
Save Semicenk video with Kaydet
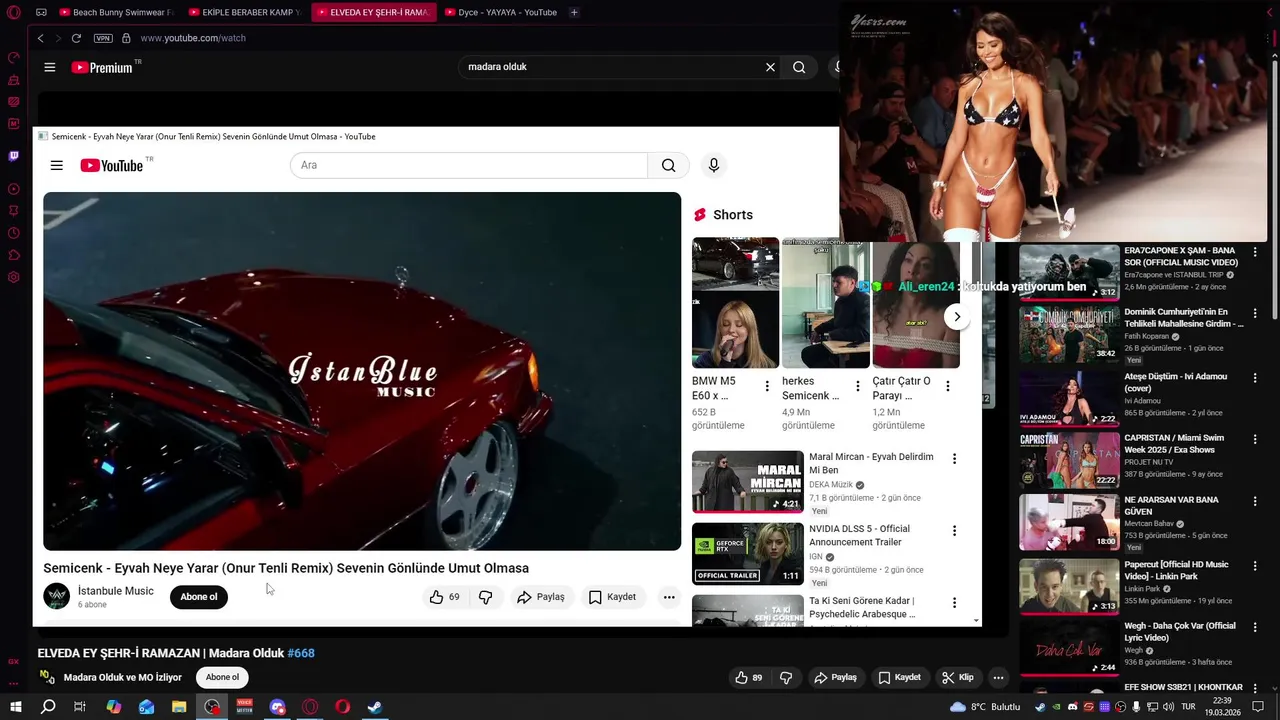(612, 597)
